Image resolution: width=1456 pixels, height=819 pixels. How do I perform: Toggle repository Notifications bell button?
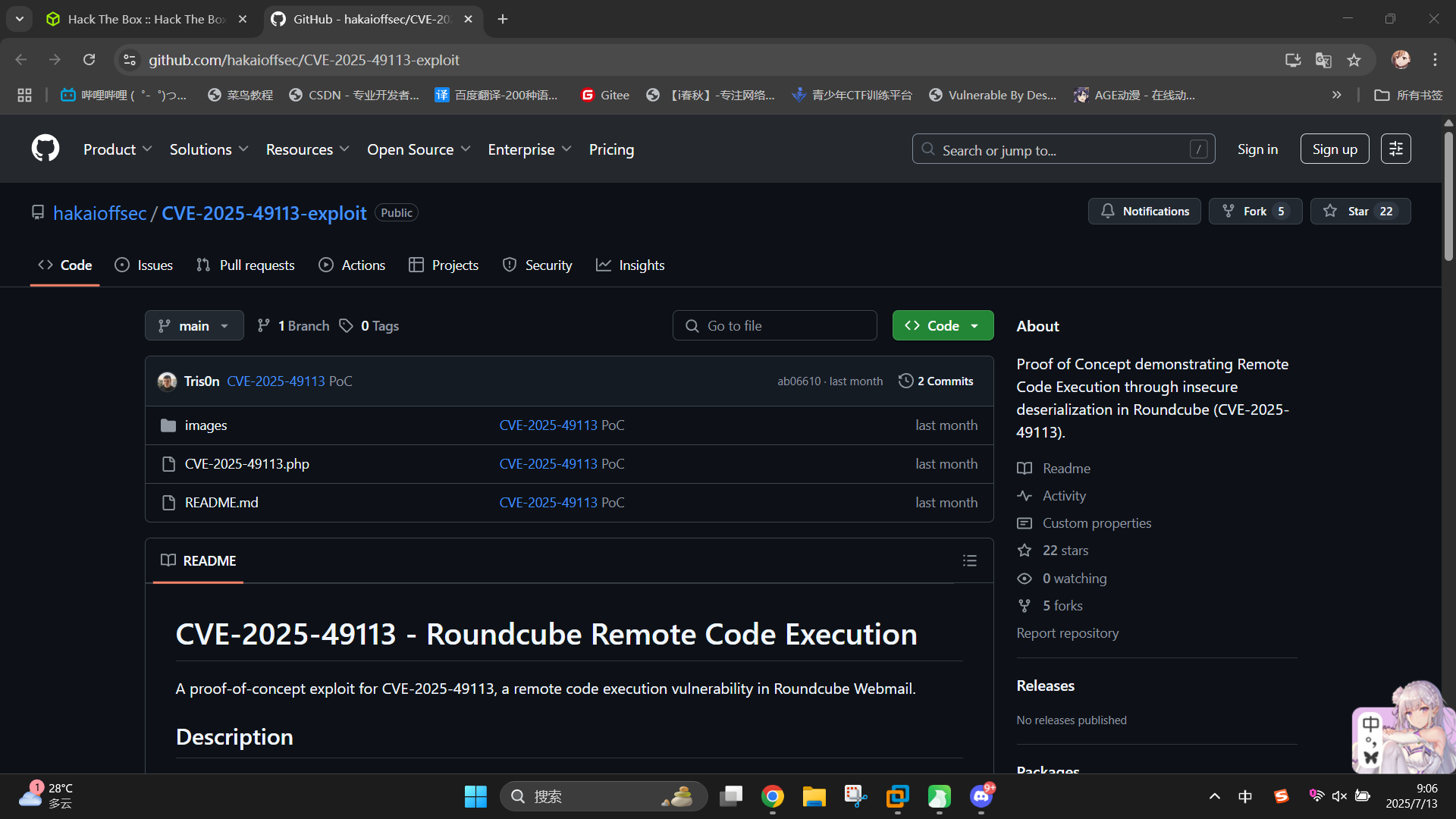point(1144,212)
